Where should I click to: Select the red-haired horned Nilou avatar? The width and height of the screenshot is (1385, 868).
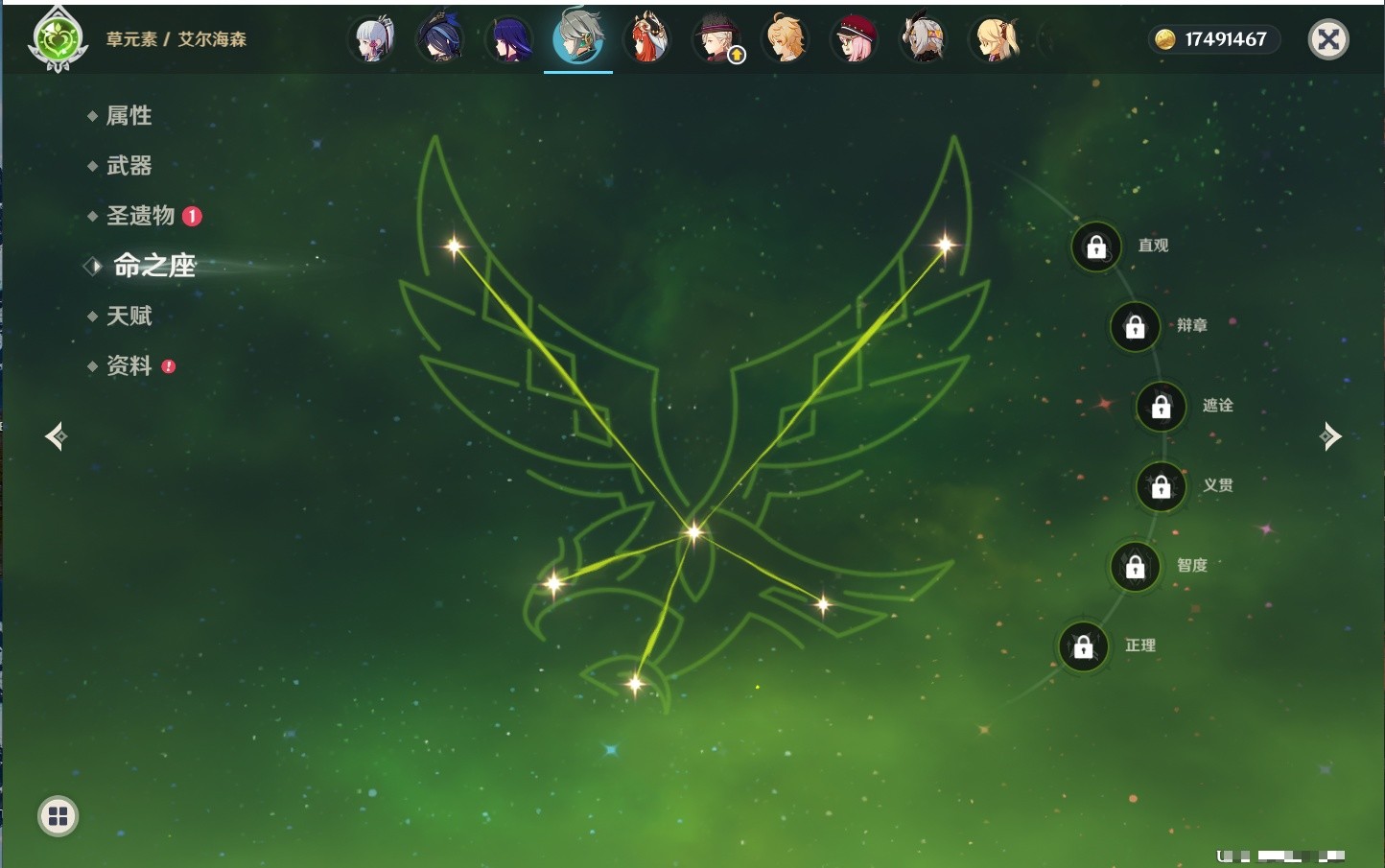coord(647,40)
